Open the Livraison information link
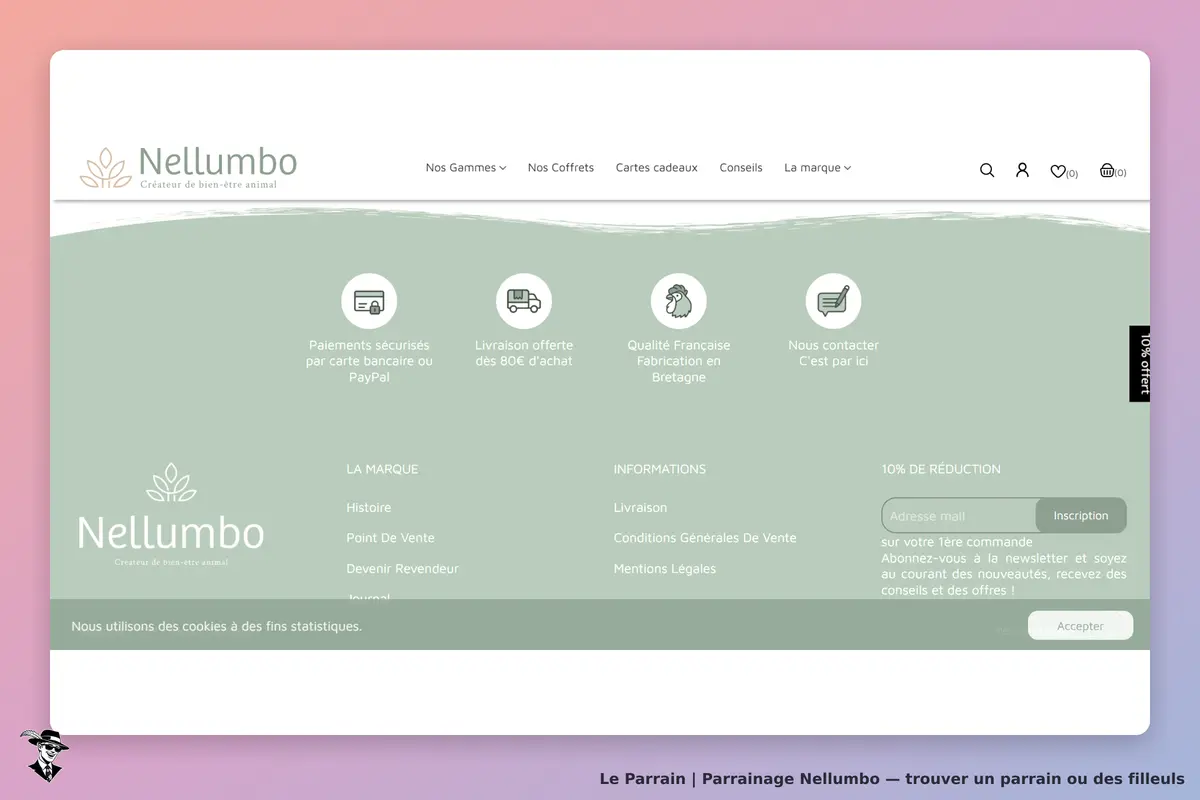This screenshot has height=800, width=1200. pos(640,508)
